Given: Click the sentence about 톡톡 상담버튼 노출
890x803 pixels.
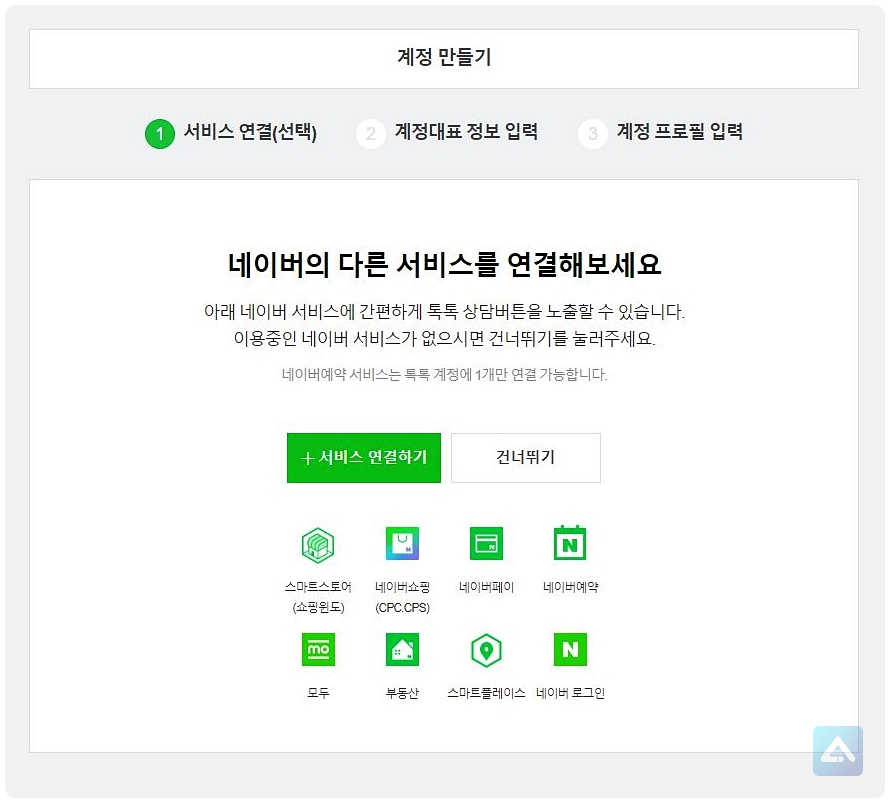Looking at the screenshot, I should (x=444, y=312).
